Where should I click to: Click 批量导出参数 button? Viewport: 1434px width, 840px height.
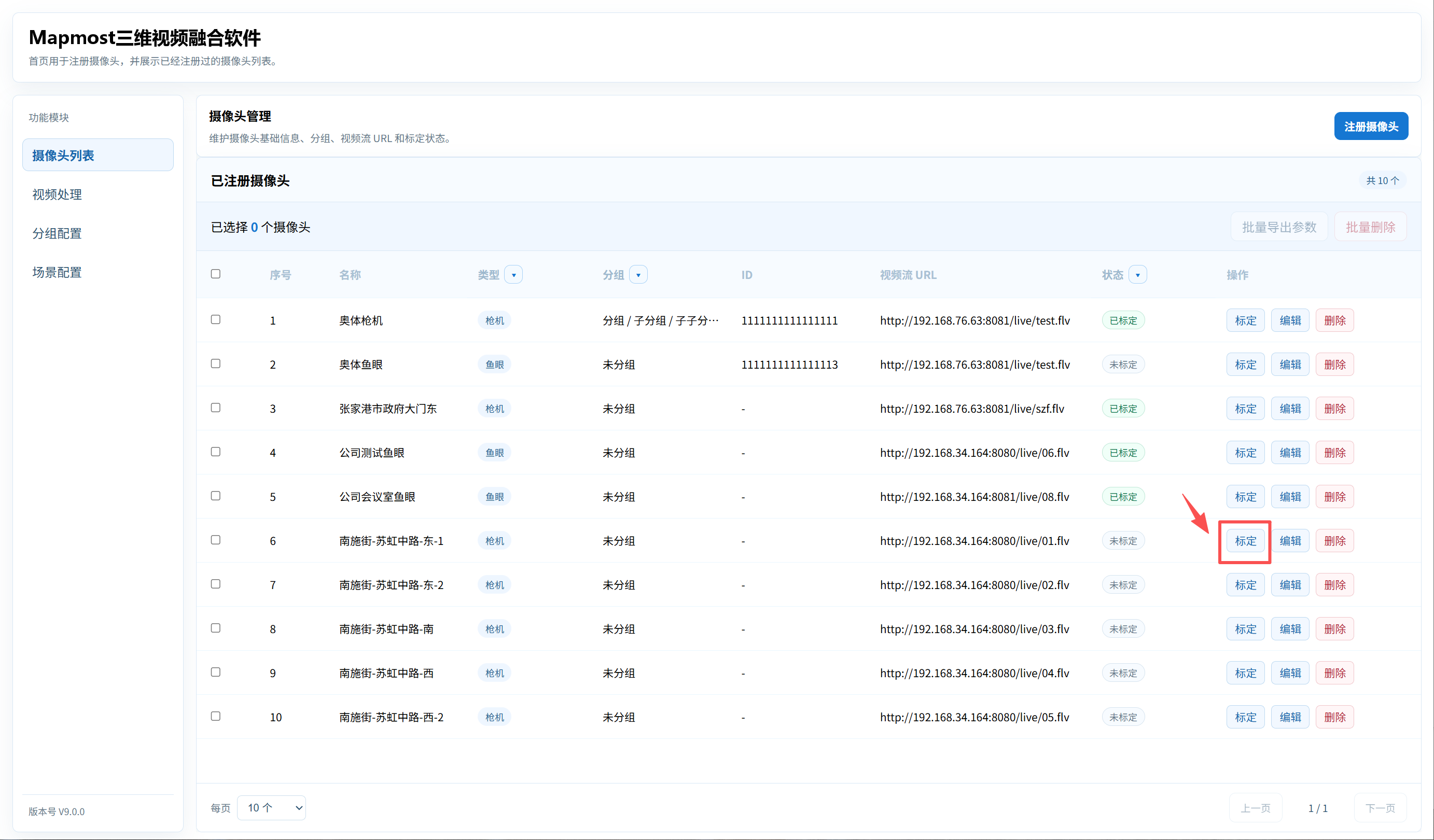click(1278, 227)
